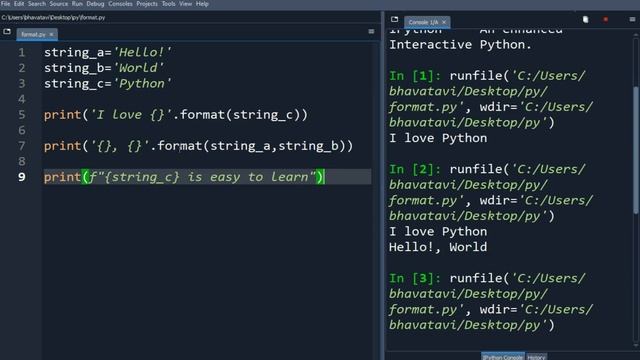
Task: Click 'Hello!, World' console output
Action: (x=438, y=247)
